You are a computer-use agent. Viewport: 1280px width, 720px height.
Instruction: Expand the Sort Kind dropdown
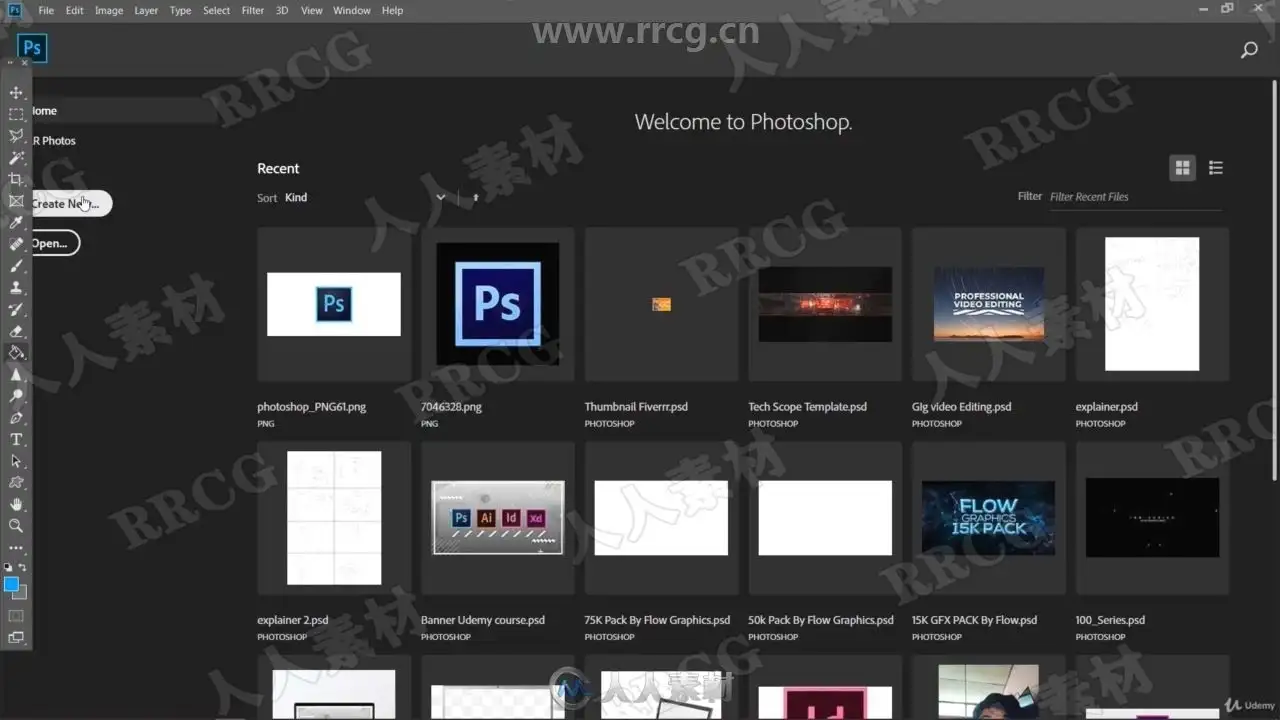click(x=365, y=198)
